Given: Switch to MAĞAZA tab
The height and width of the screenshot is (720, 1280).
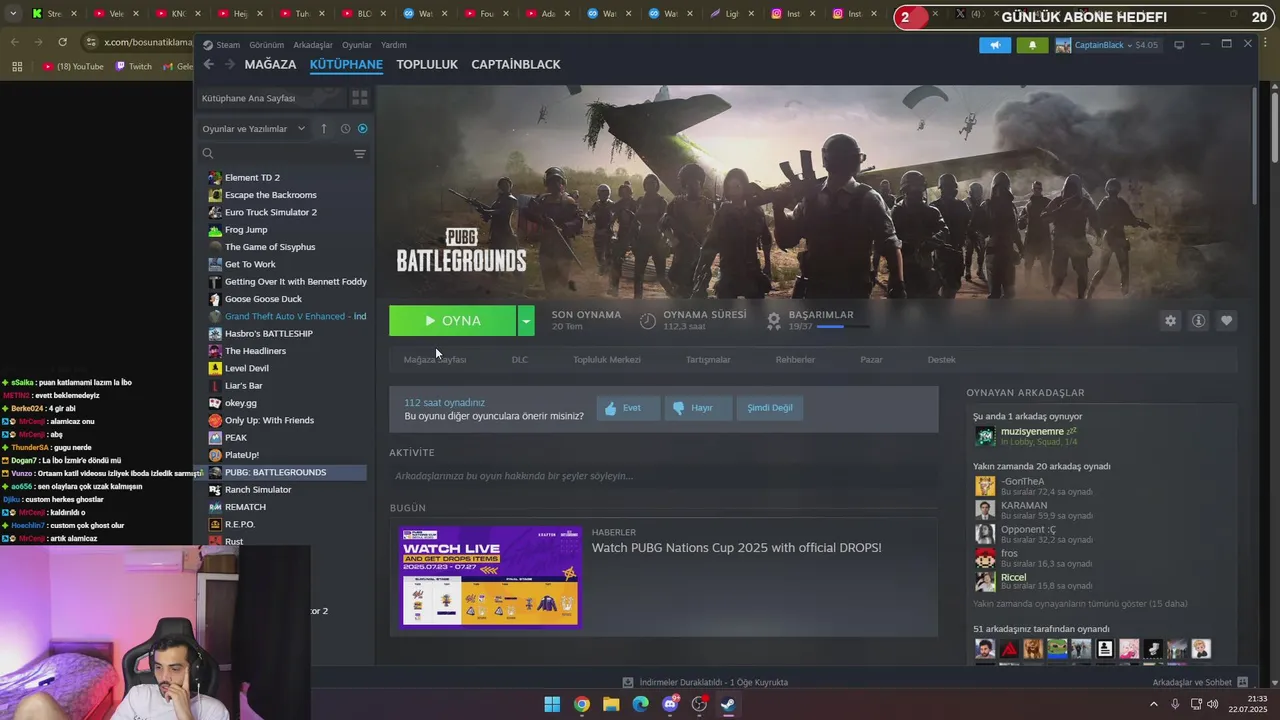Looking at the screenshot, I should [270, 64].
